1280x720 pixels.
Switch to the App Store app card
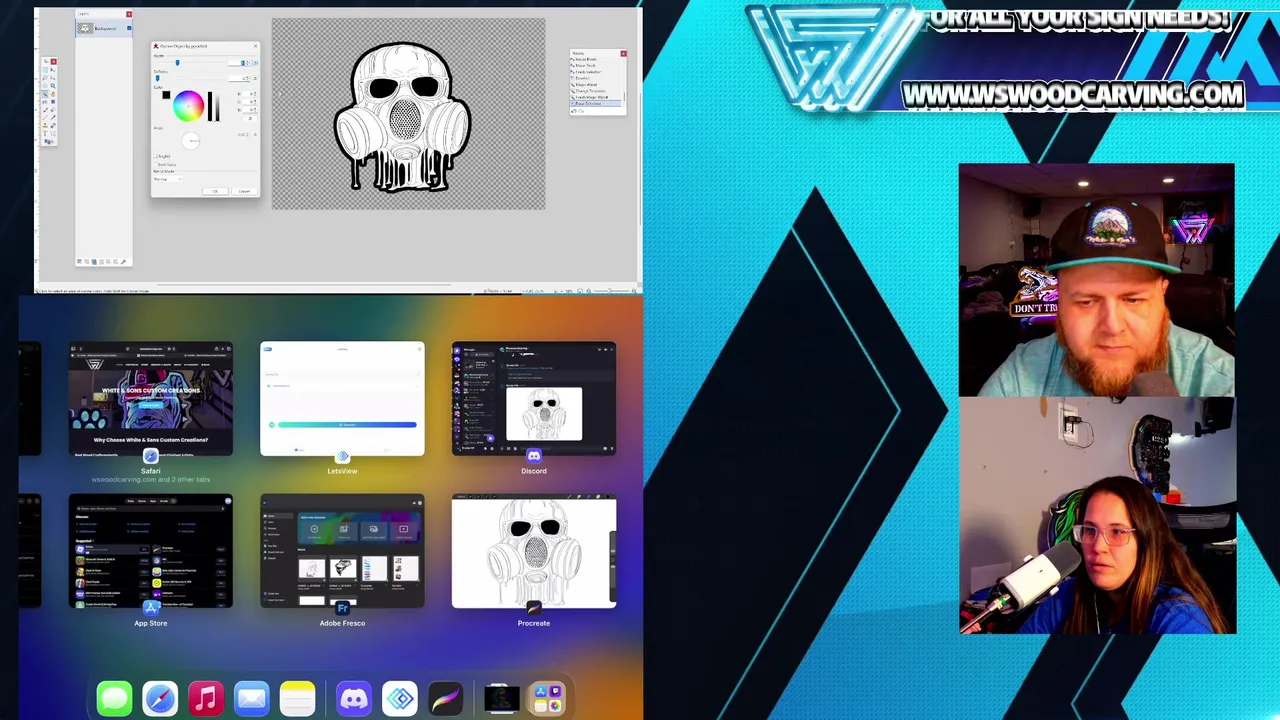[x=151, y=551]
